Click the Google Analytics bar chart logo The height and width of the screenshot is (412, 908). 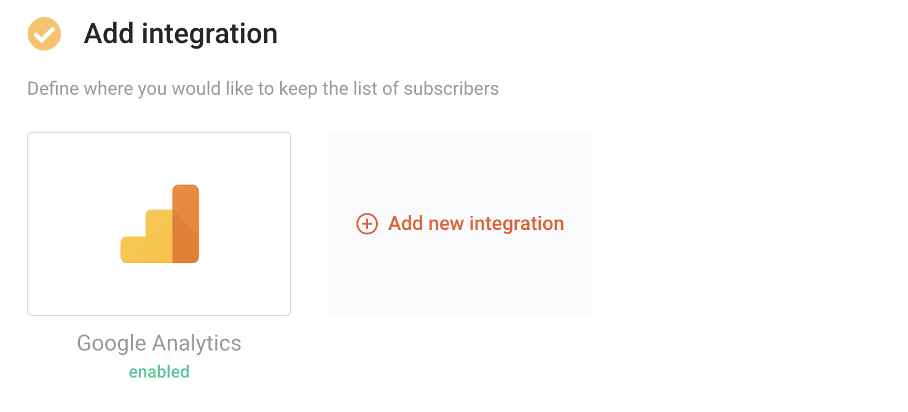pos(160,224)
